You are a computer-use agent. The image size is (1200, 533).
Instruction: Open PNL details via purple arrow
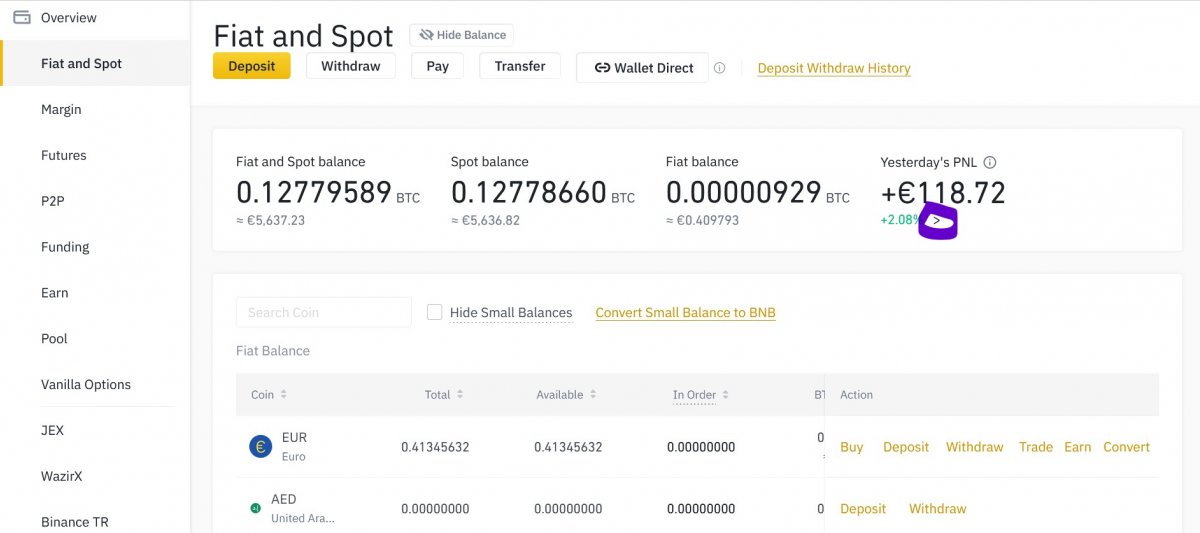[x=937, y=221]
